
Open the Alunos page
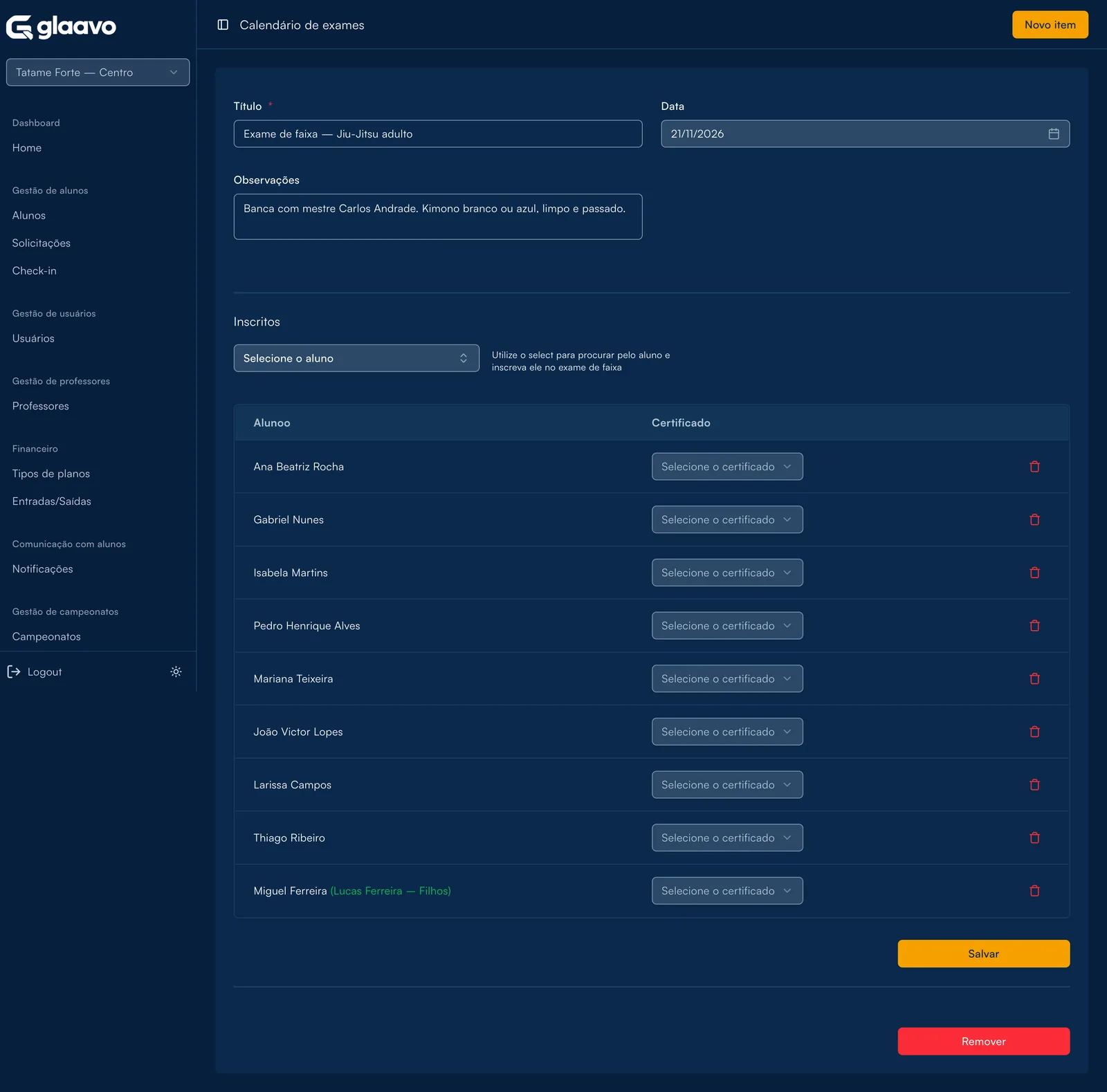coord(29,216)
